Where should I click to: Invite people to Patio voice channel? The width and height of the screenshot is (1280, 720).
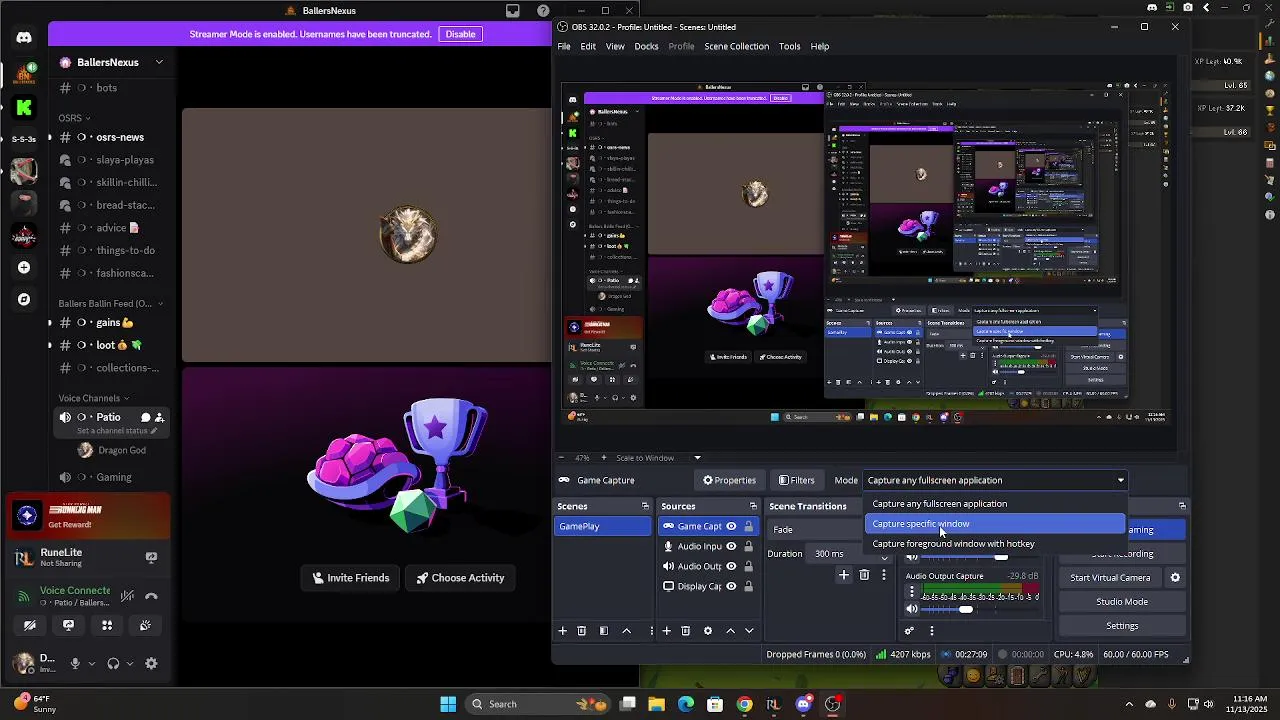point(159,417)
